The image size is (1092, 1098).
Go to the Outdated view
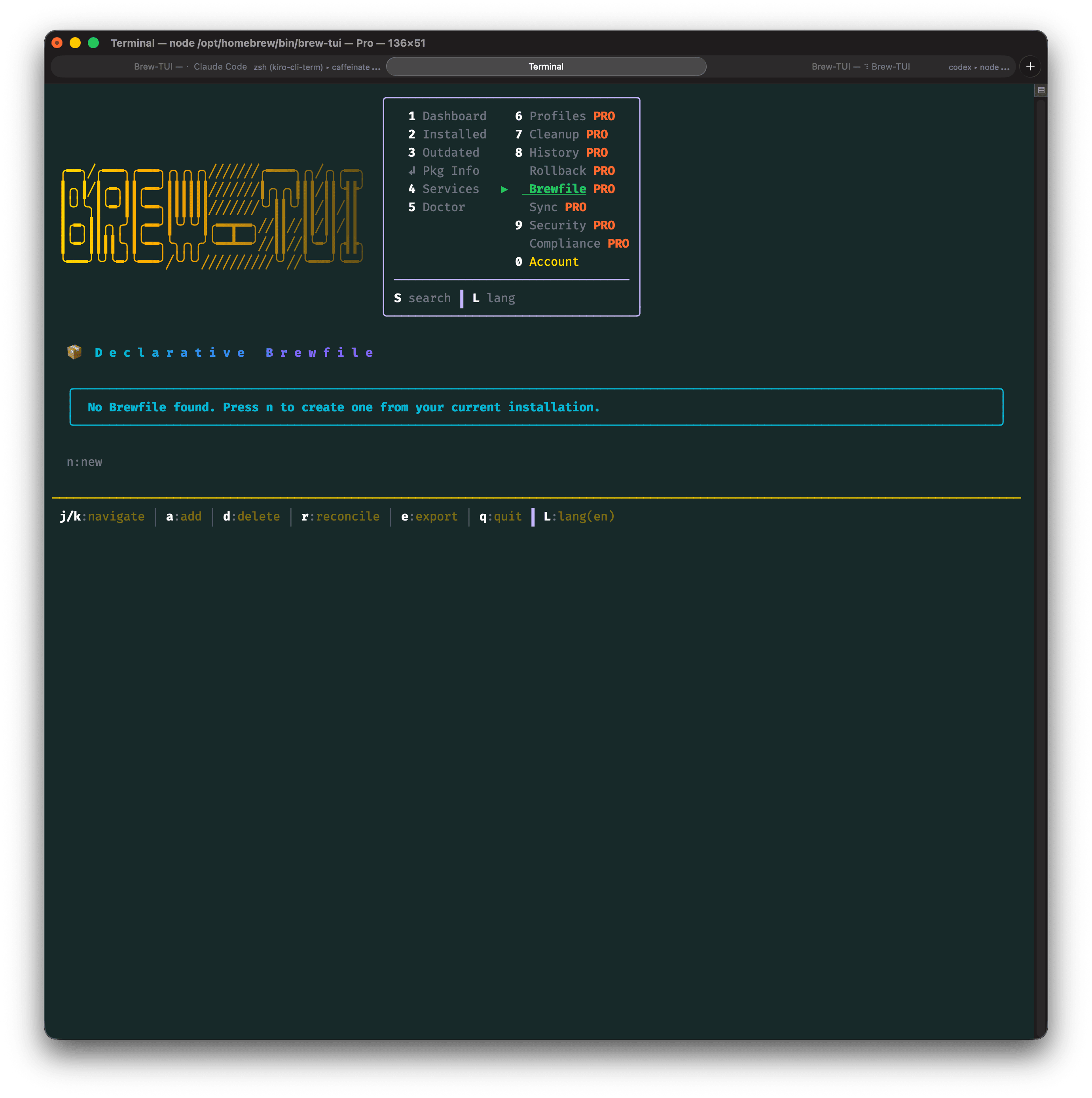(x=444, y=152)
